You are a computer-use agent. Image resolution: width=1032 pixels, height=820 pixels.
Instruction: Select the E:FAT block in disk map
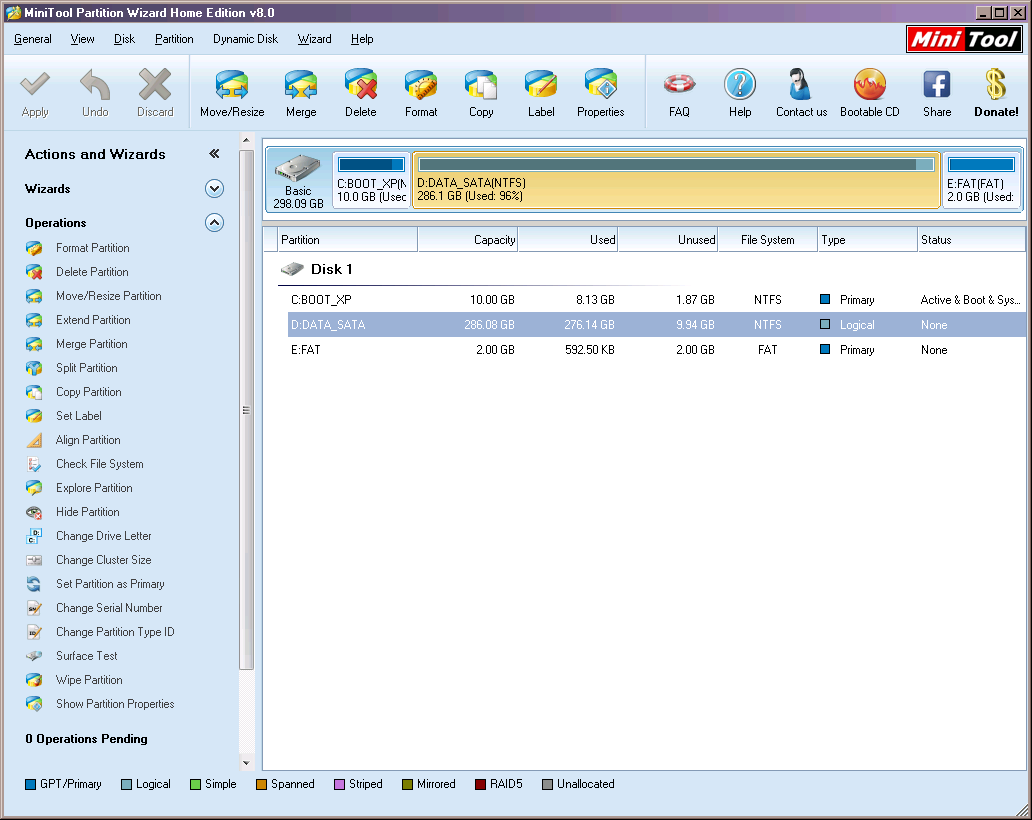[981, 180]
